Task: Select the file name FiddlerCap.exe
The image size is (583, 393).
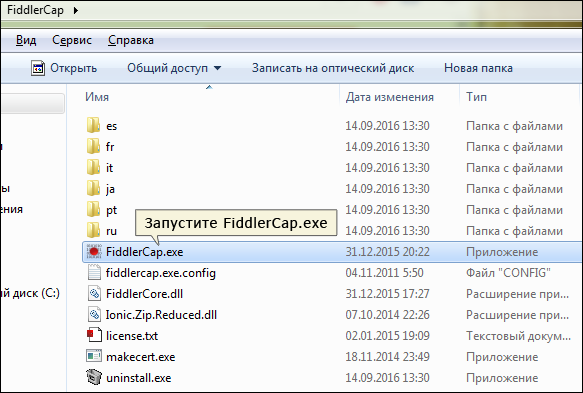Action: coord(145,252)
